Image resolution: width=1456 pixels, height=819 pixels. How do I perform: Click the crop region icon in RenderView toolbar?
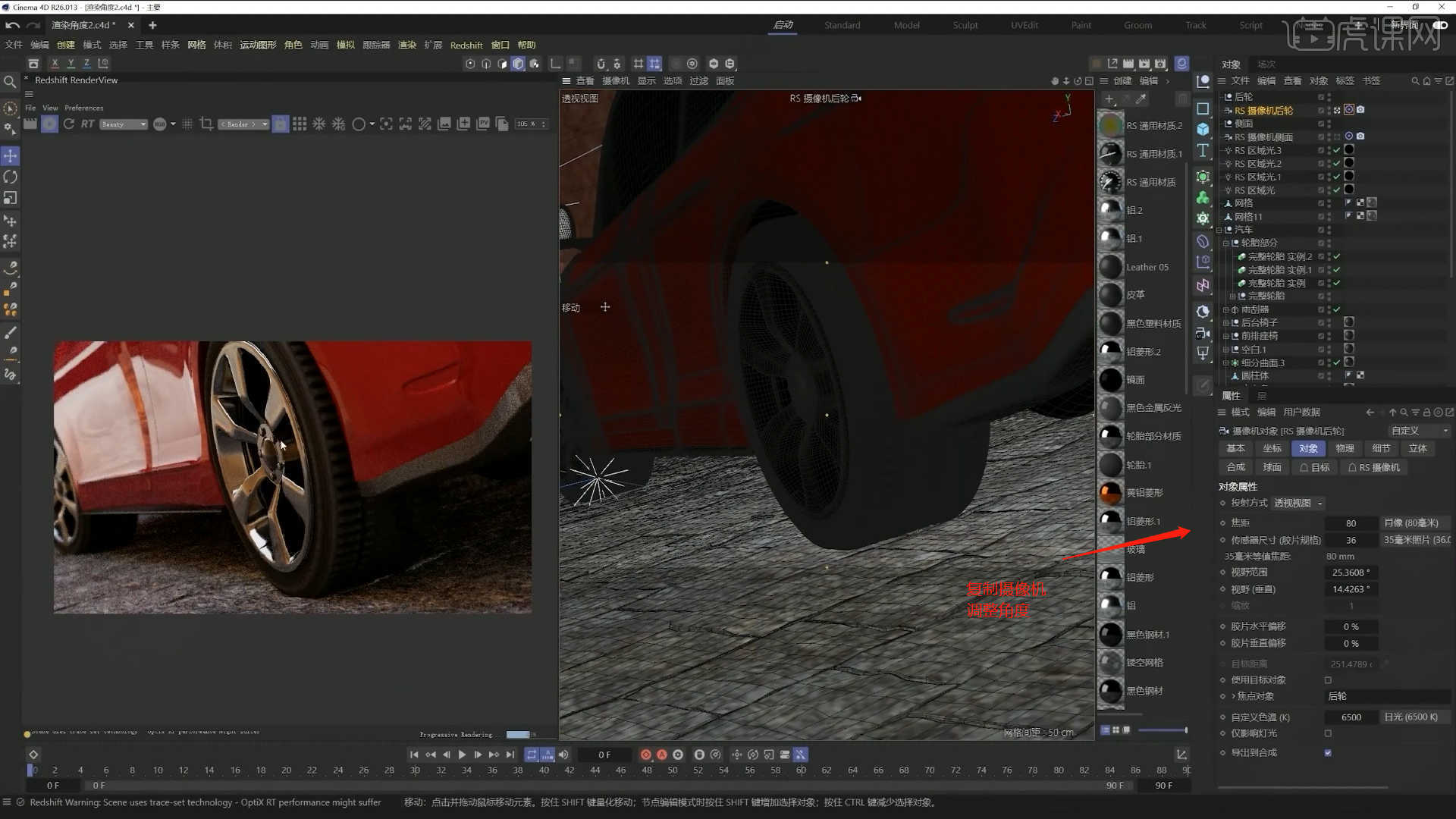point(206,124)
